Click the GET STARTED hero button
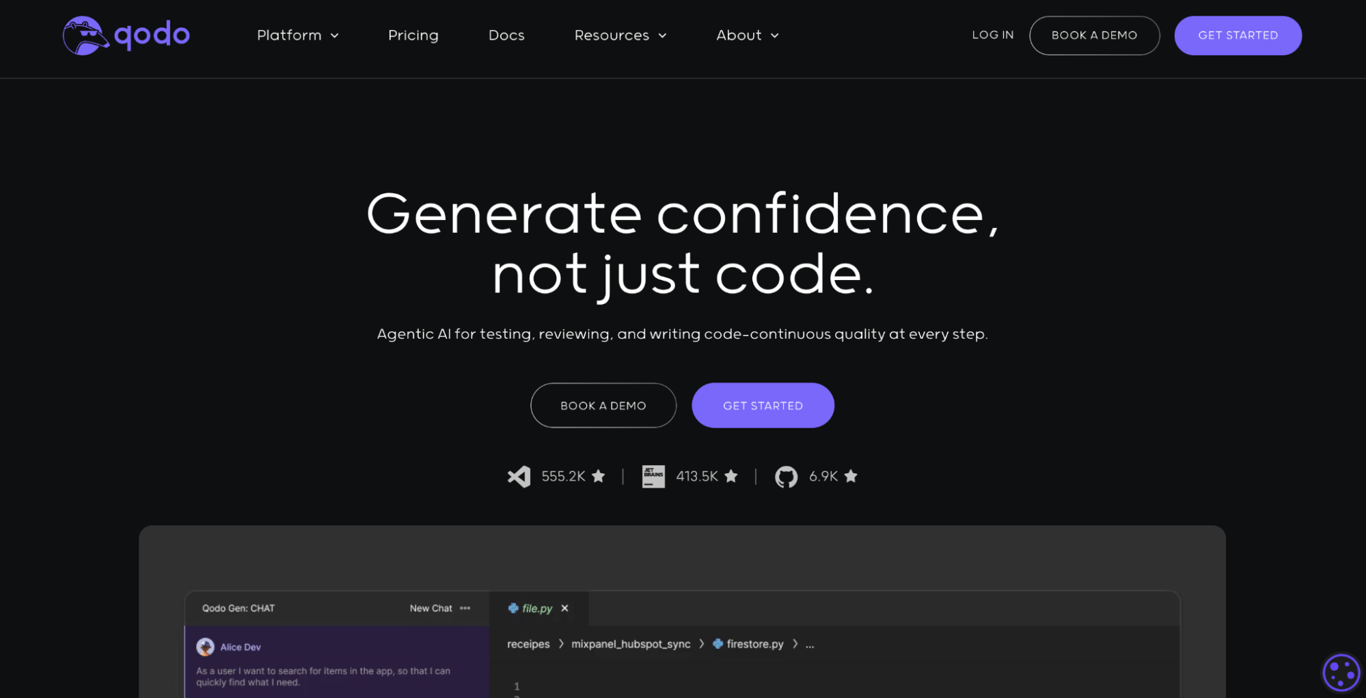Image resolution: width=1366 pixels, height=698 pixels. click(763, 405)
